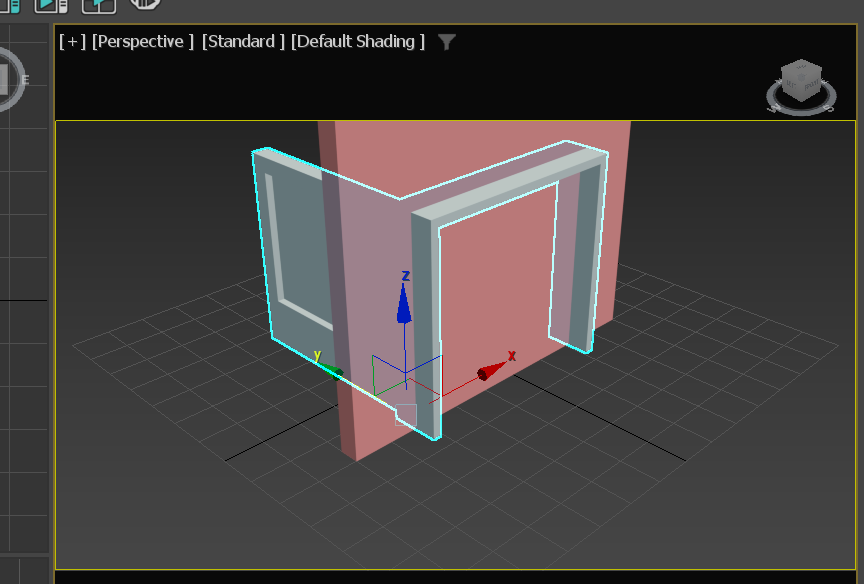Image resolution: width=864 pixels, height=584 pixels.
Task: Toggle the viewport selection filter funnel
Action: click(x=446, y=42)
